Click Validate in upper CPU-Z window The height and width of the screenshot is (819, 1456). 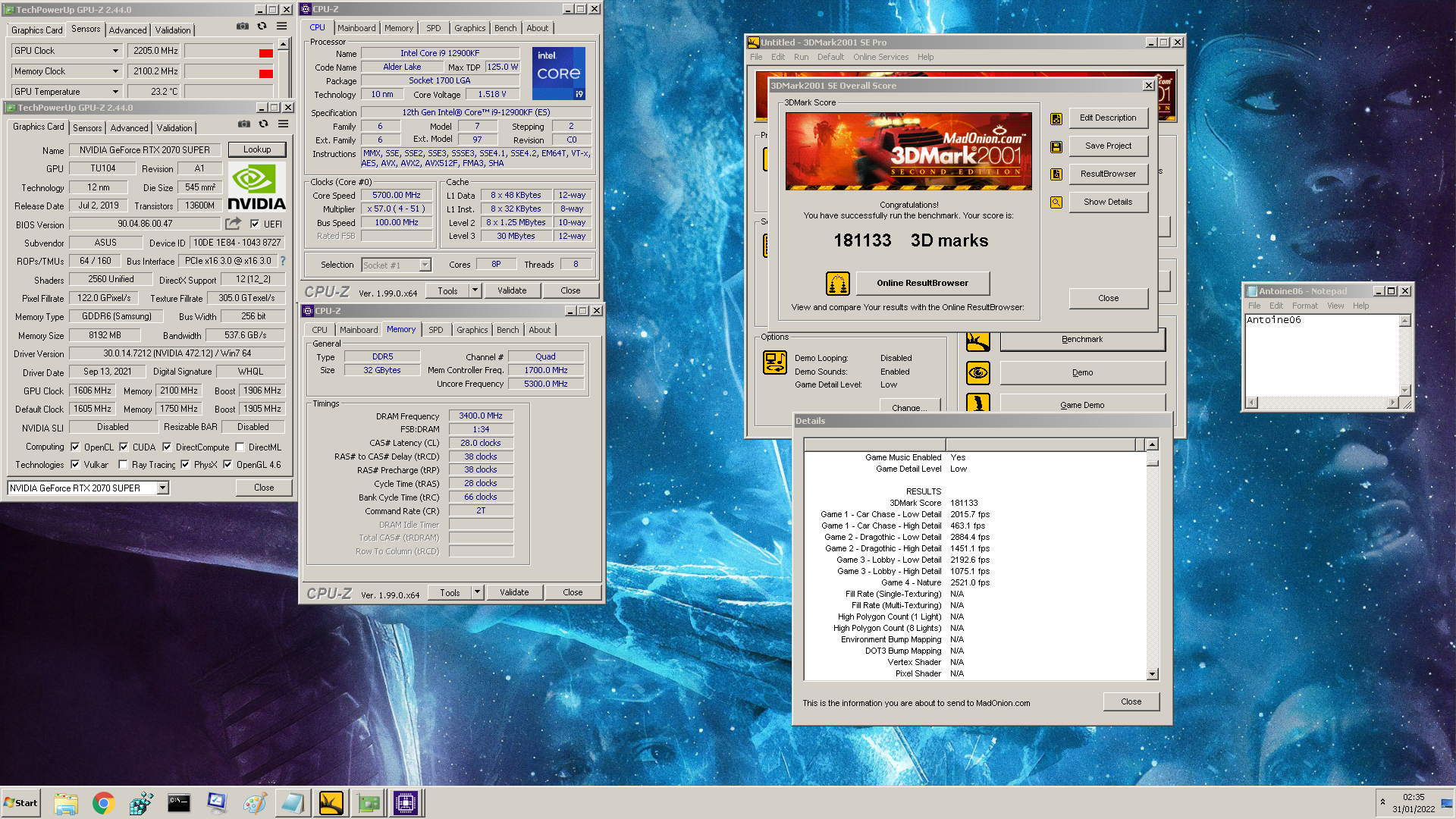(512, 290)
